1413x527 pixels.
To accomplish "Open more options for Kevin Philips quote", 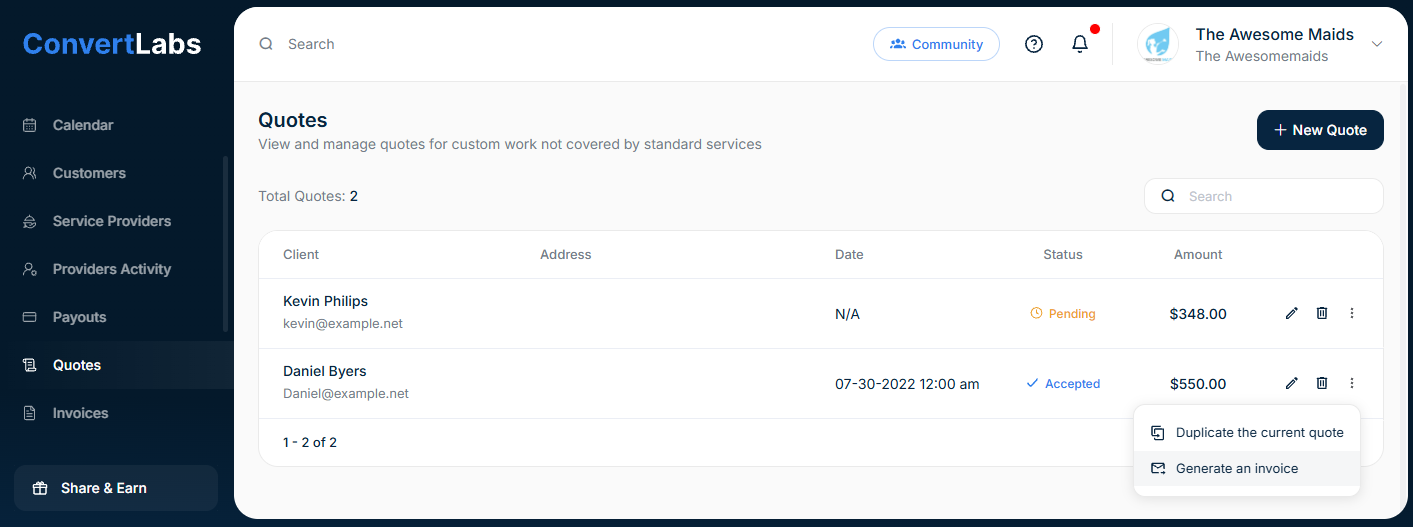I will [x=1352, y=313].
